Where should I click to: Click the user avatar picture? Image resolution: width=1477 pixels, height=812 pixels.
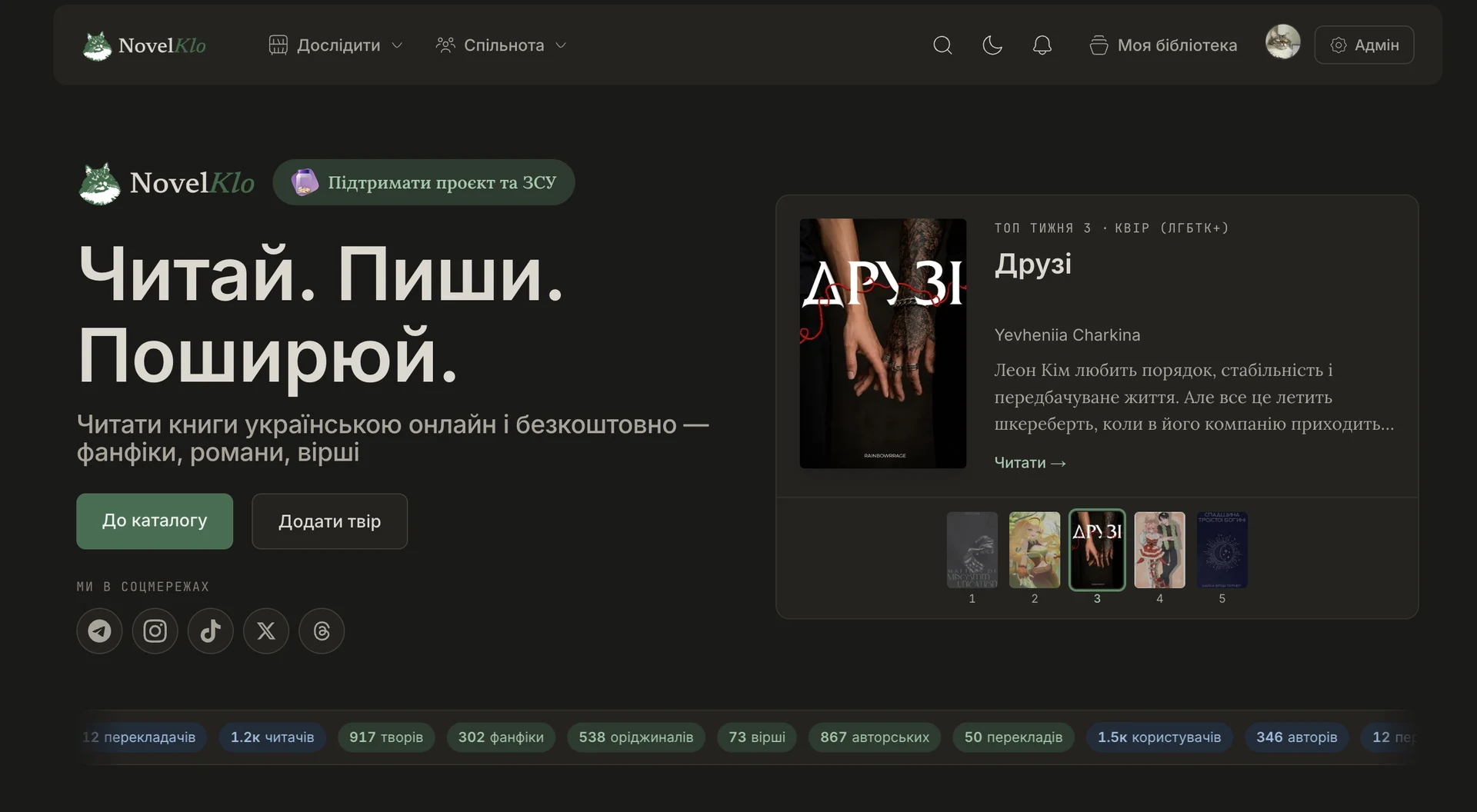1283,42
